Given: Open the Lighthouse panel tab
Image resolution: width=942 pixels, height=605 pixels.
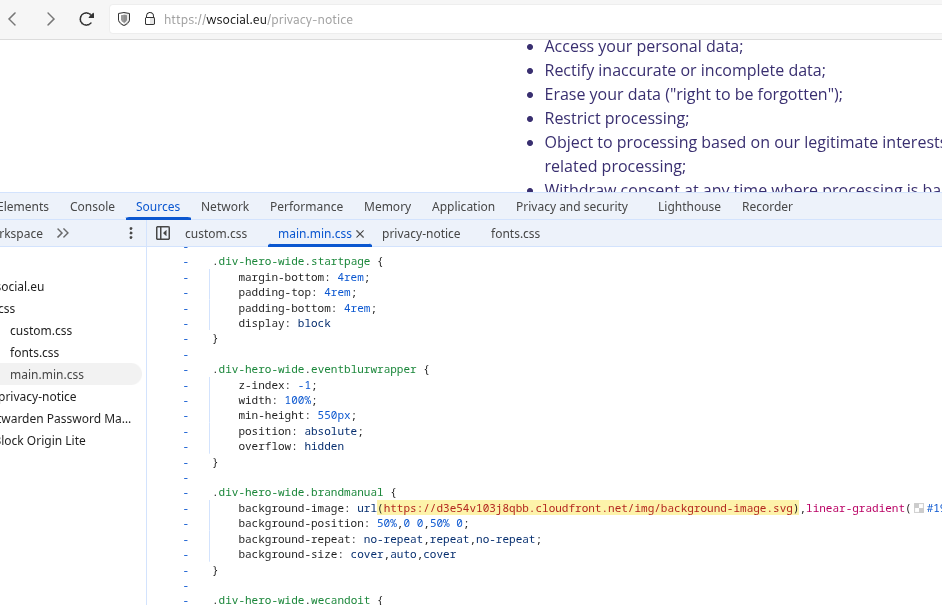Looking at the screenshot, I should coord(689,207).
